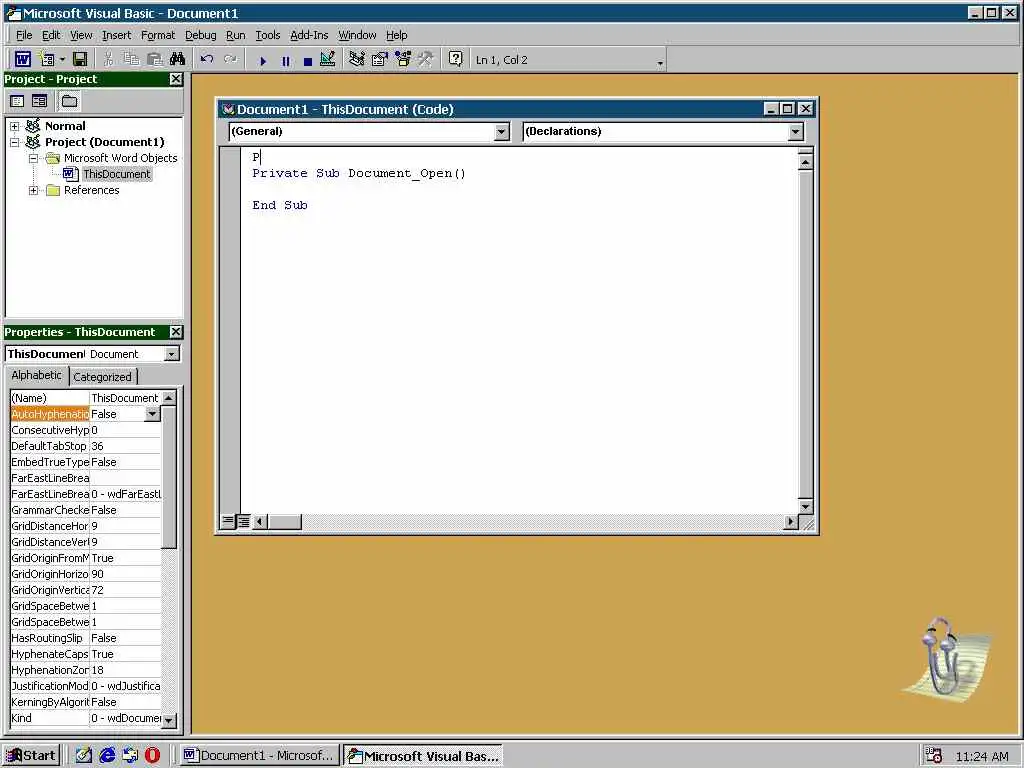This screenshot has width=1024, height=768.
Task: Click View Object icon in Project panel
Action: tap(40, 101)
